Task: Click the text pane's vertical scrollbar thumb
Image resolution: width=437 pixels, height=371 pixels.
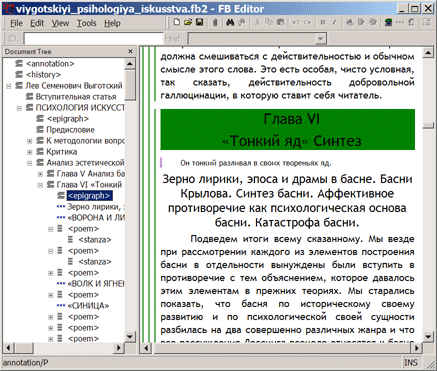Action: click(428, 125)
